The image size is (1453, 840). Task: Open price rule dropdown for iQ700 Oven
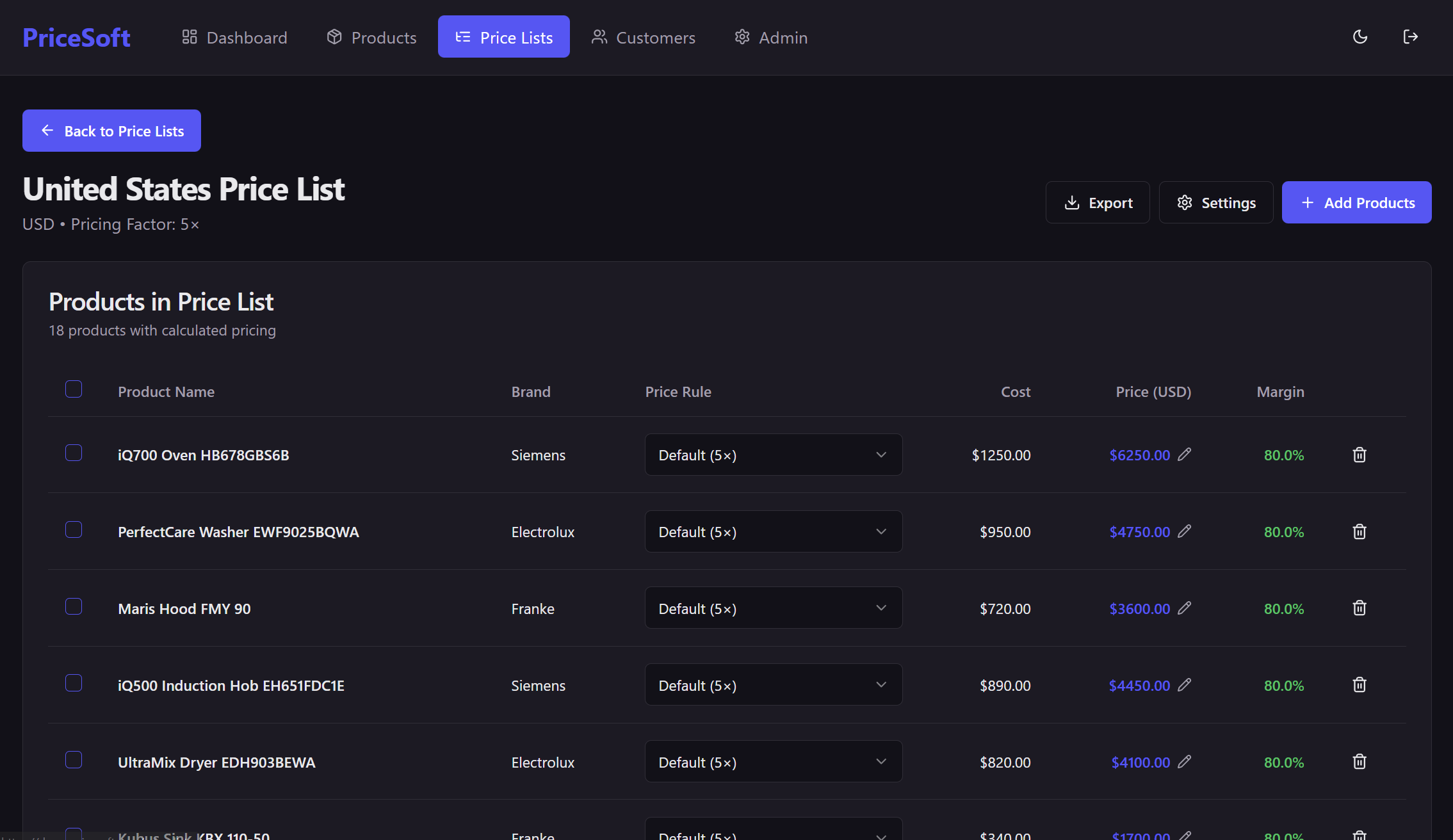coord(773,455)
